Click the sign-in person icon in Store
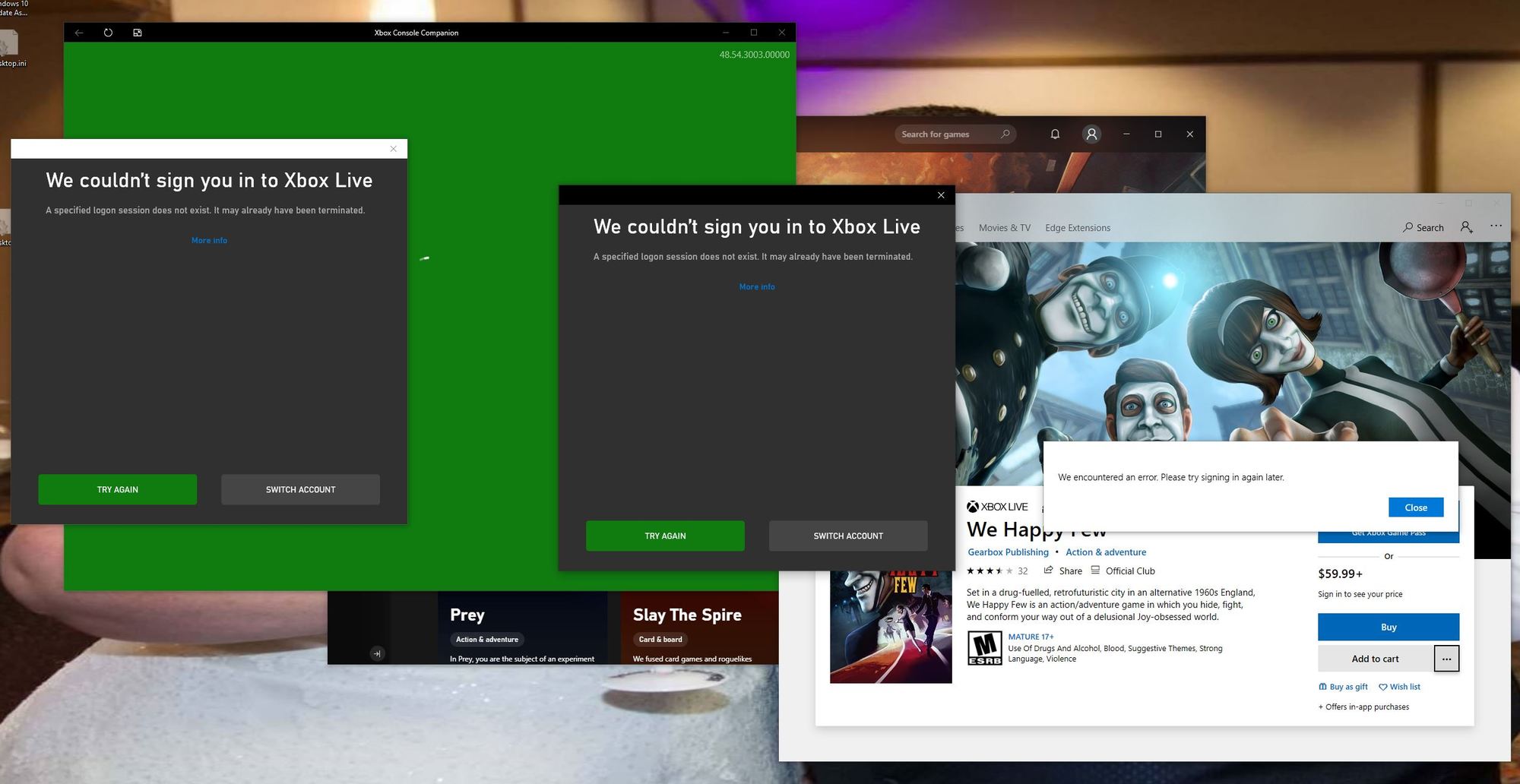 point(1467,227)
